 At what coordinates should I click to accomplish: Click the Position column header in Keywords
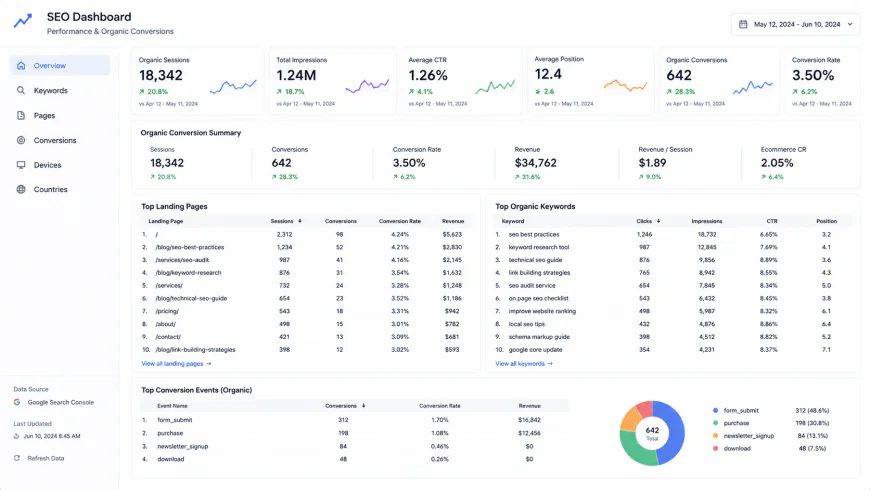(x=826, y=221)
